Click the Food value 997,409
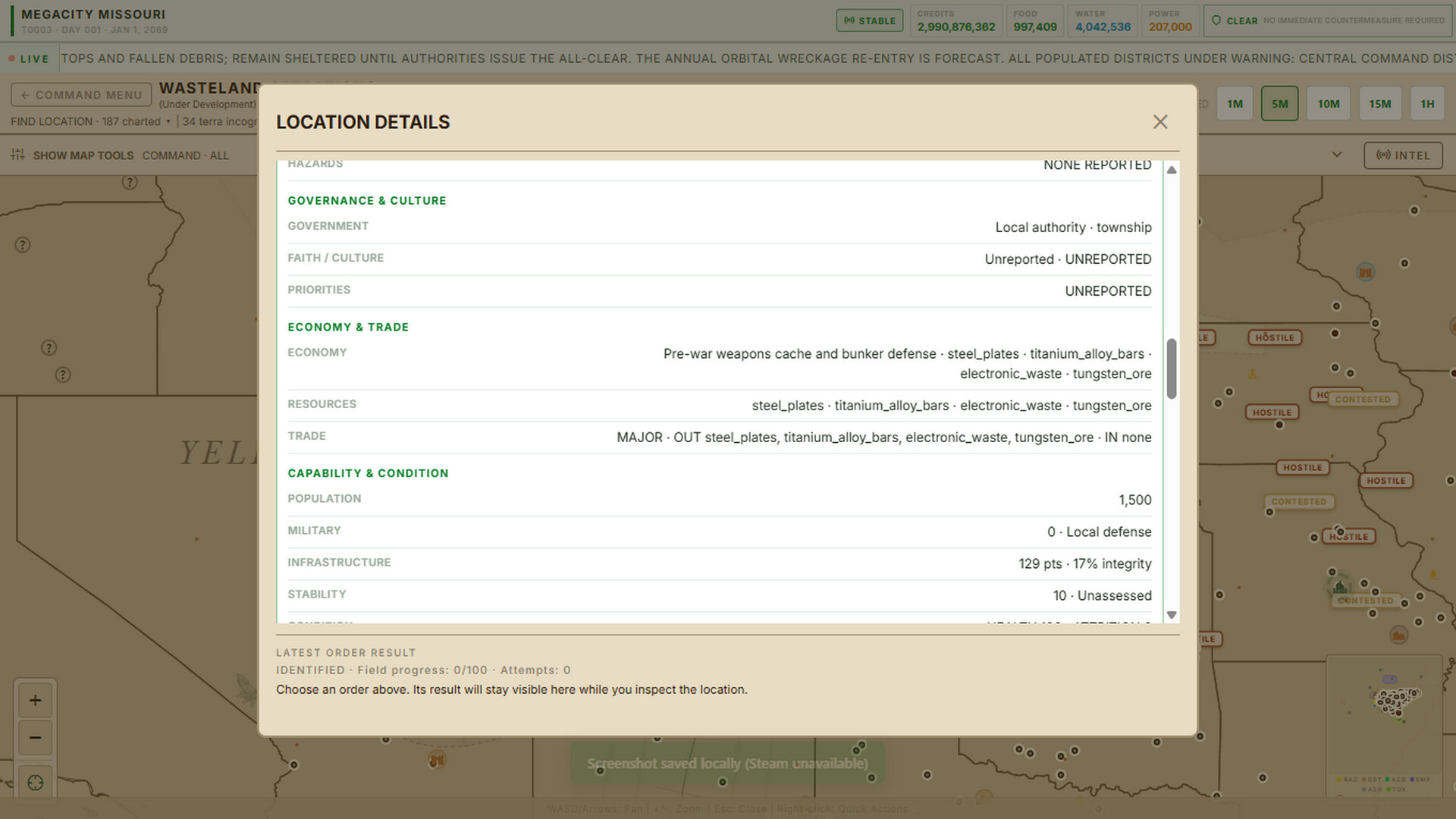The image size is (1456, 819). pyautogui.click(x=1035, y=27)
